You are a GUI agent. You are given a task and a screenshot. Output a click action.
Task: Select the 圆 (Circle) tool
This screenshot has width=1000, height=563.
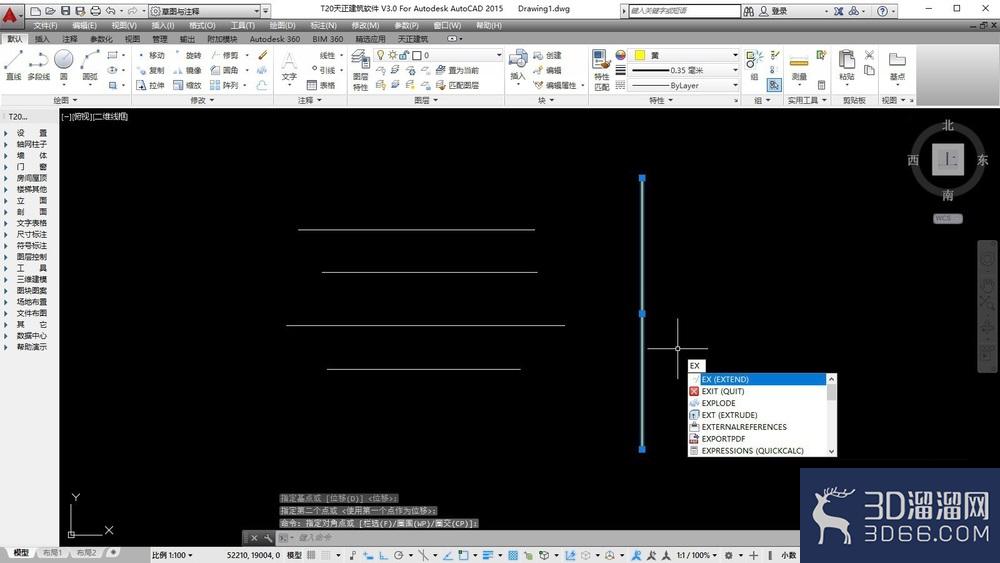point(63,66)
